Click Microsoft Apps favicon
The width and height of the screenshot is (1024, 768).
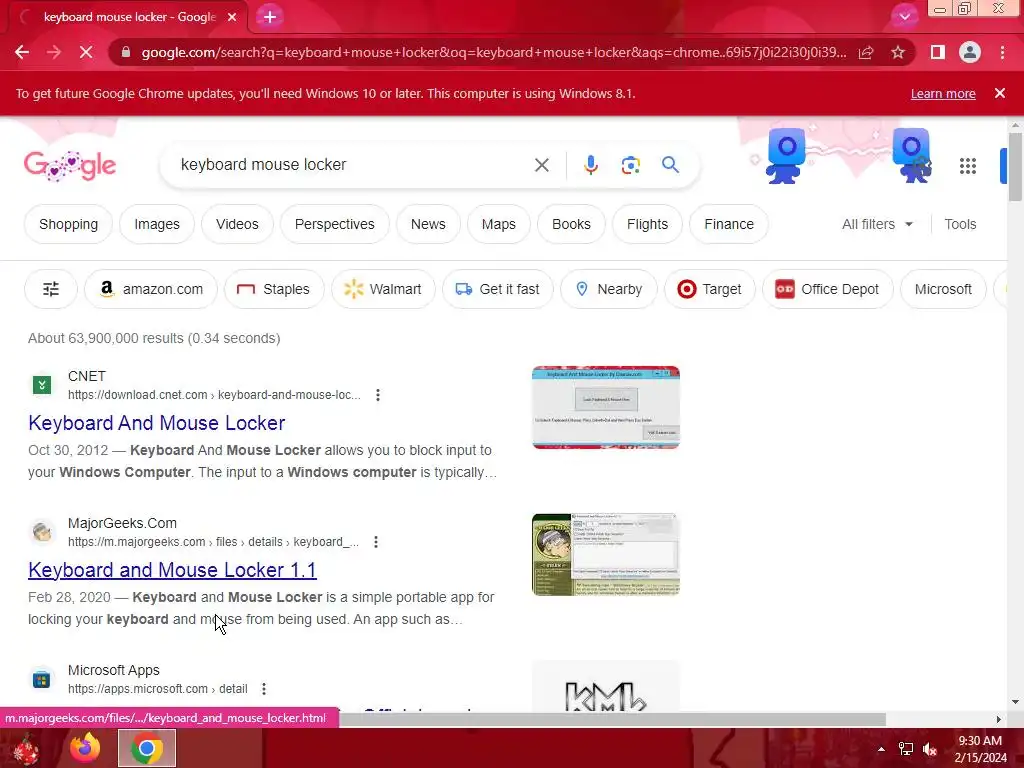[x=42, y=679]
